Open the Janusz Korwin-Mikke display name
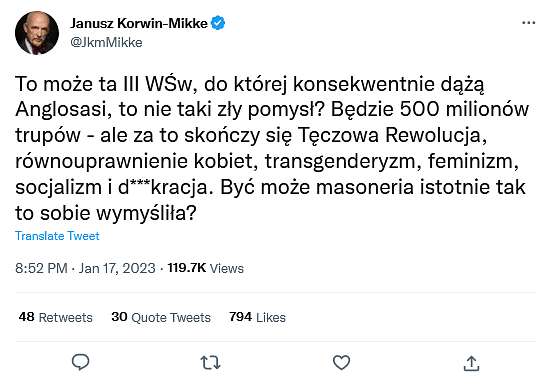This screenshot has height=384, width=551. click(x=139, y=23)
